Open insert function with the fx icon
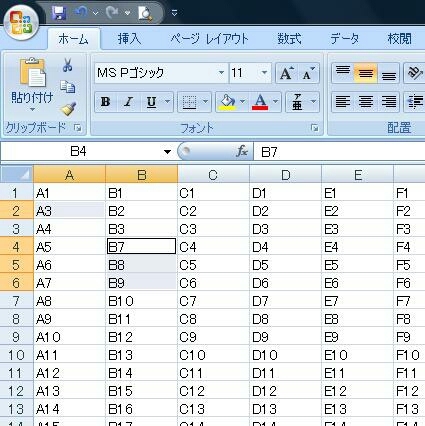 [x=242, y=152]
